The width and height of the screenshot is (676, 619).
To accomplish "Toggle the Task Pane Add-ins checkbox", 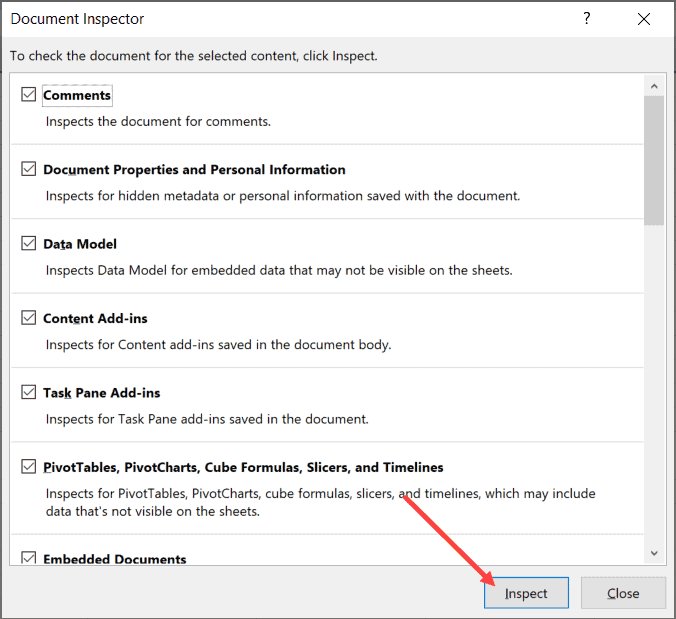I will (x=28, y=392).
